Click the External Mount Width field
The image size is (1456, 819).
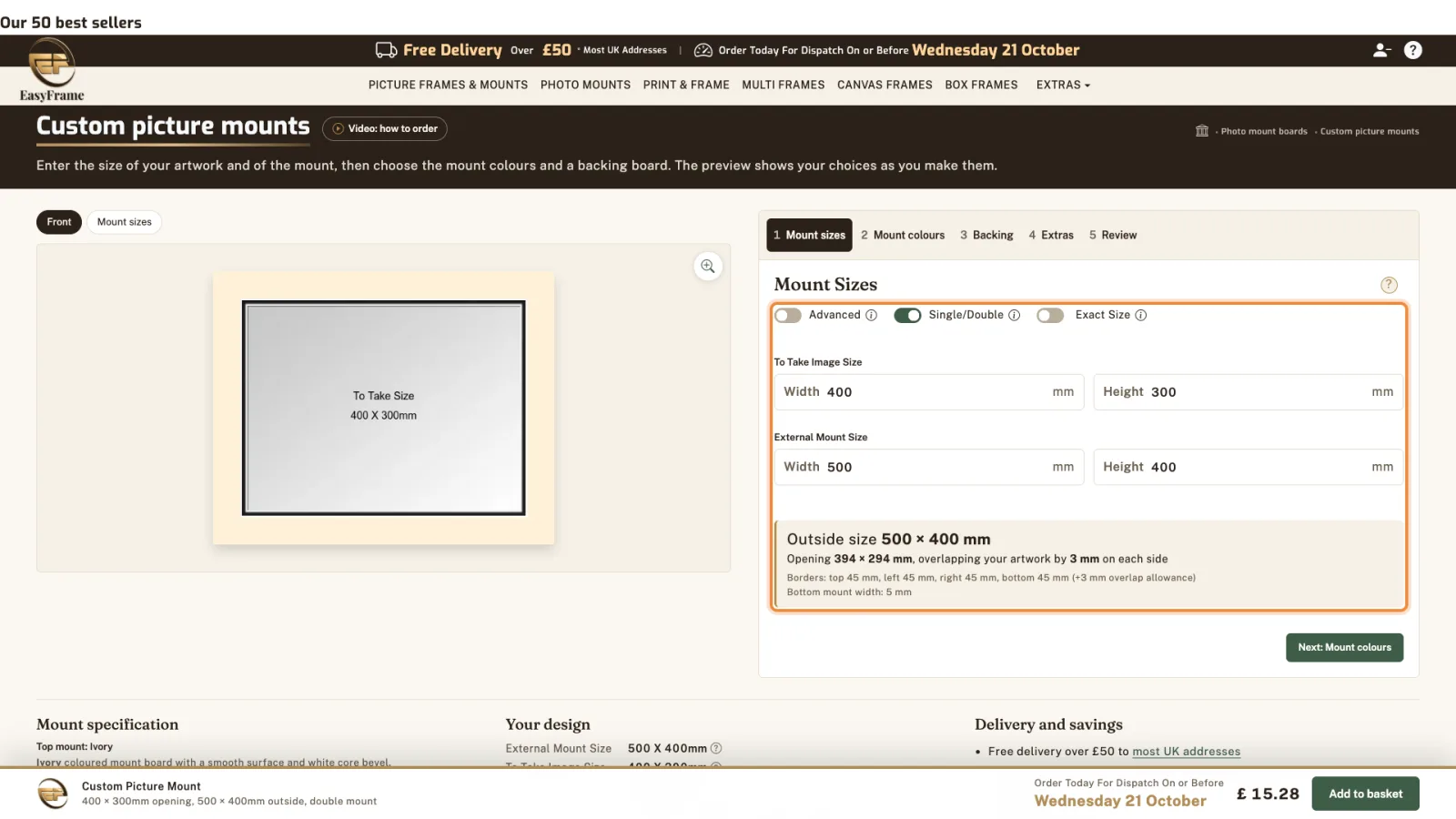point(928,467)
